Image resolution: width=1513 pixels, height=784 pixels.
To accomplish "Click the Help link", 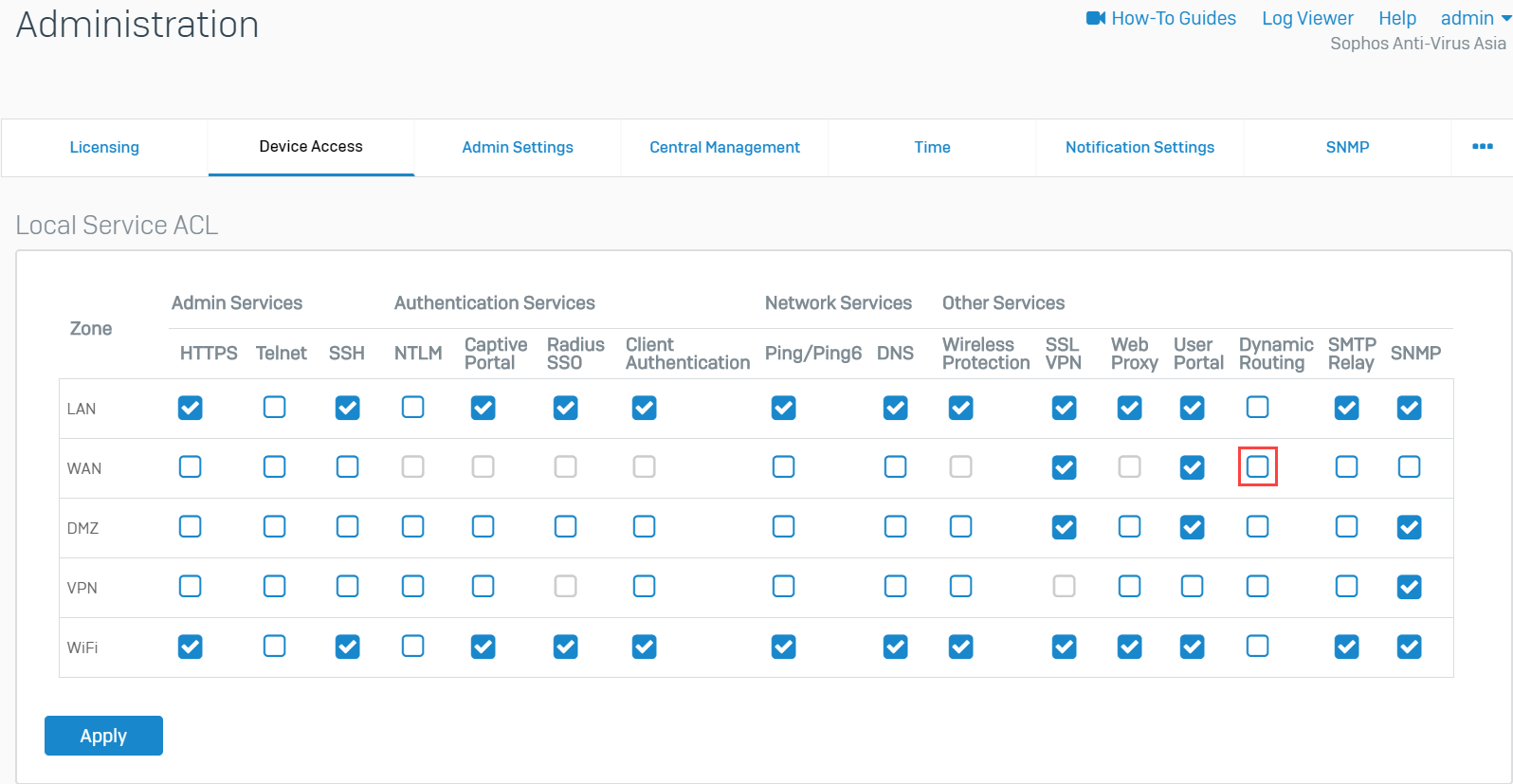I will (x=1396, y=18).
